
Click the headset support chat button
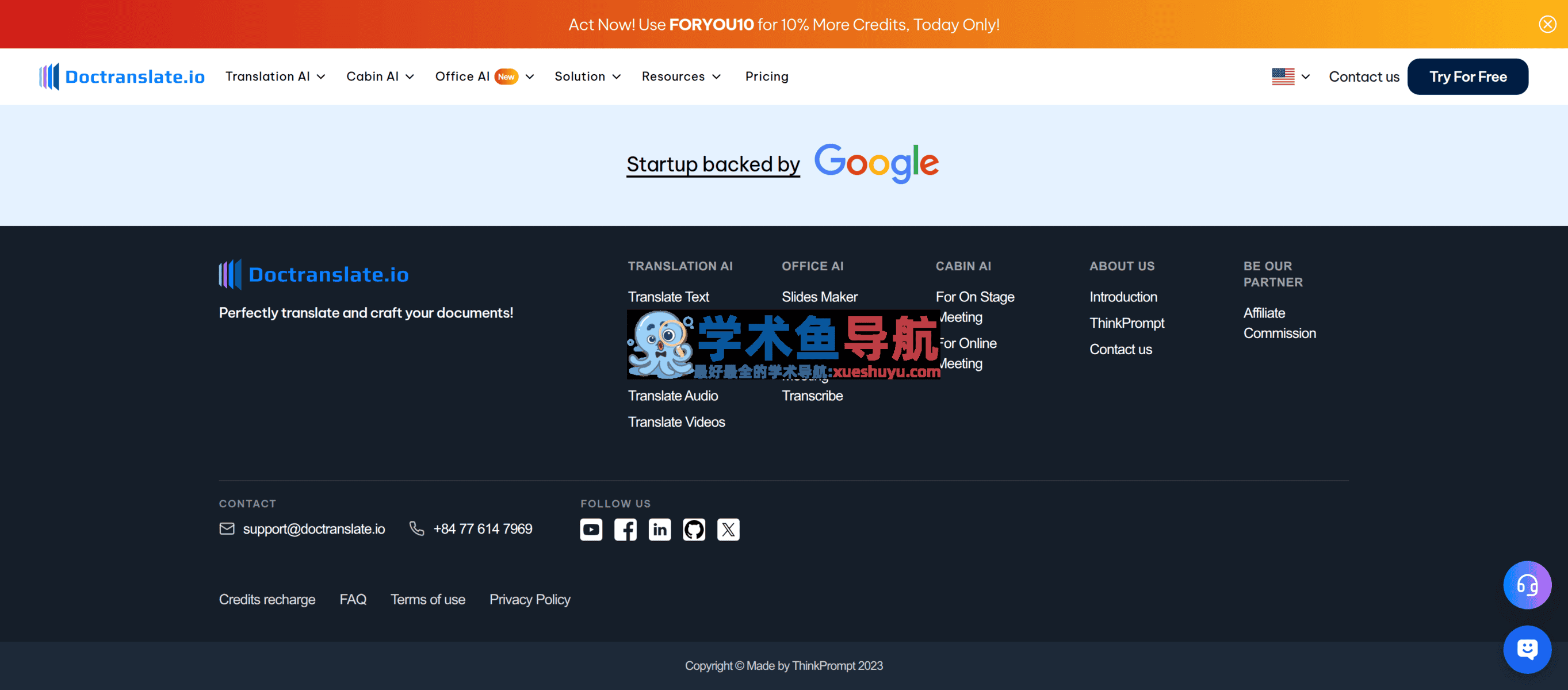(1527, 585)
